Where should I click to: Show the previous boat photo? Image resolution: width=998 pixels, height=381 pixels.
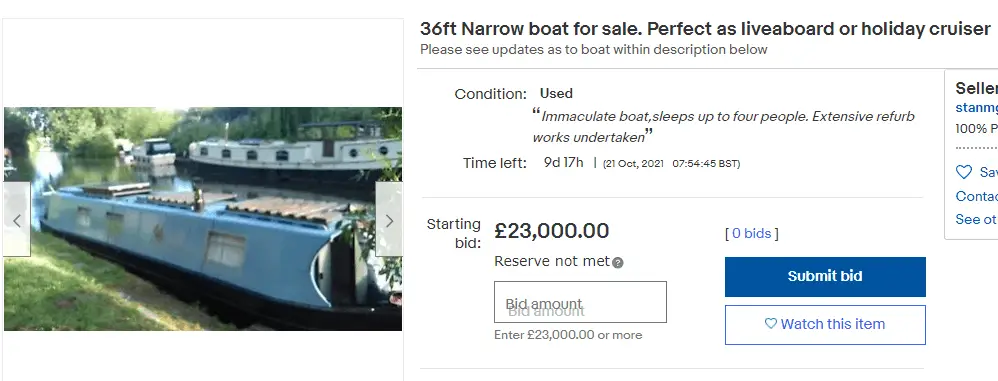pos(17,219)
